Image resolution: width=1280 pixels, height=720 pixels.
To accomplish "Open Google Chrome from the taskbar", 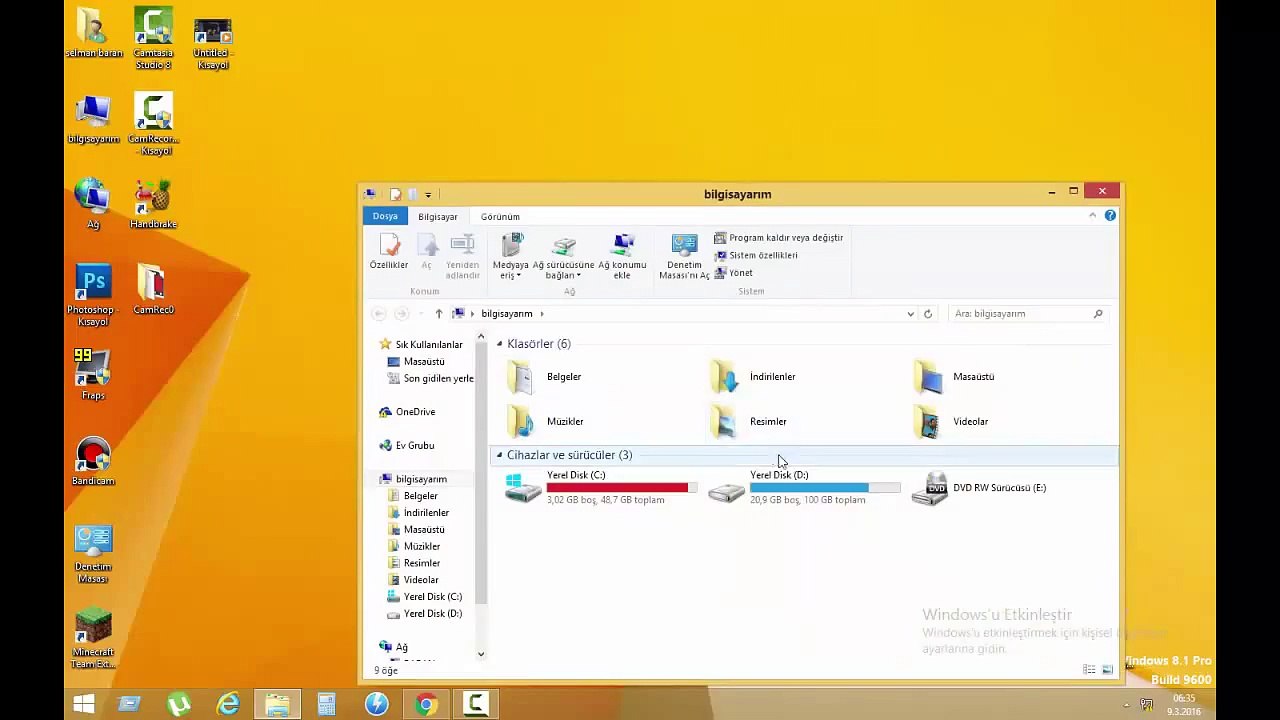I will (426, 705).
